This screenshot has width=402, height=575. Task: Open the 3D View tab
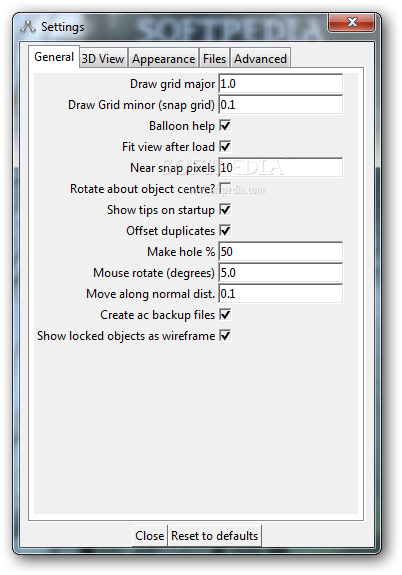tap(103, 59)
